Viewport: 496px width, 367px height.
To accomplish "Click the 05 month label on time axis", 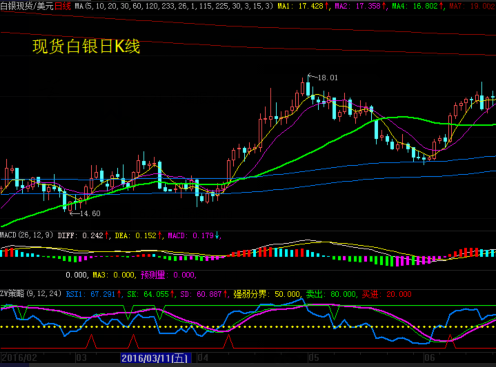I will click(313, 358).
